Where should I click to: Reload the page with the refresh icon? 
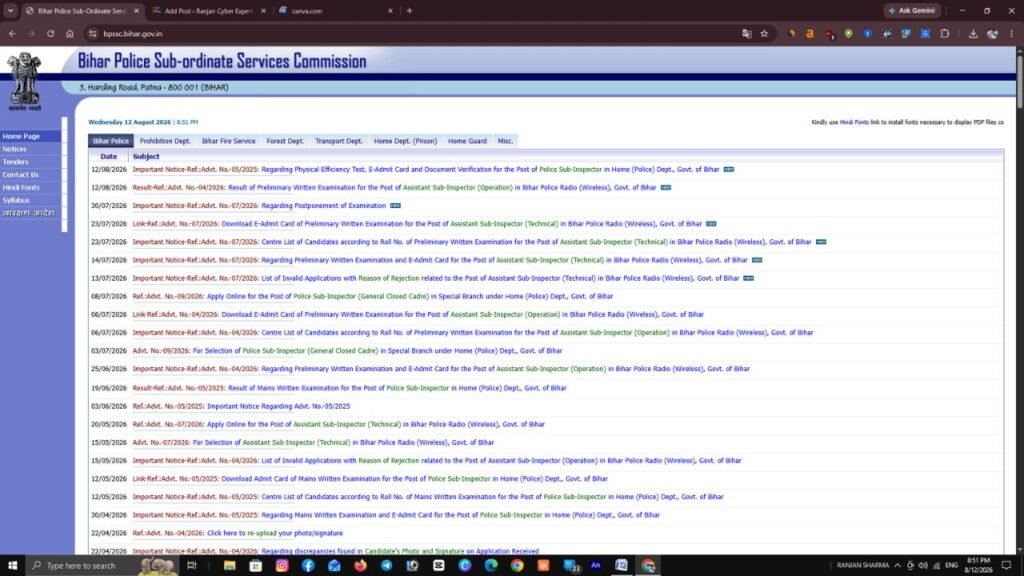pos(50,33)
